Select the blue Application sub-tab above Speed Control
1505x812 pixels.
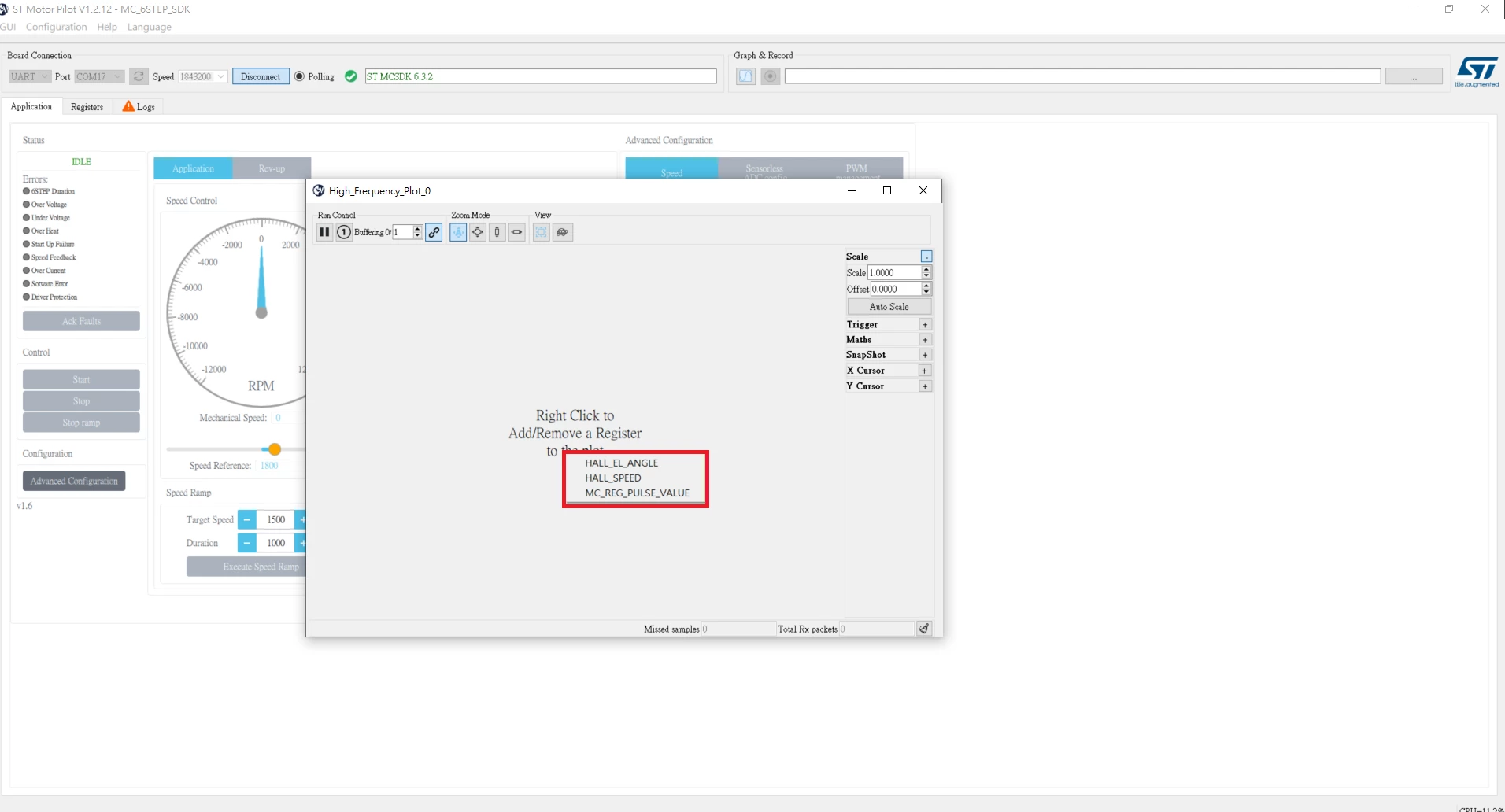coord(193,168)
